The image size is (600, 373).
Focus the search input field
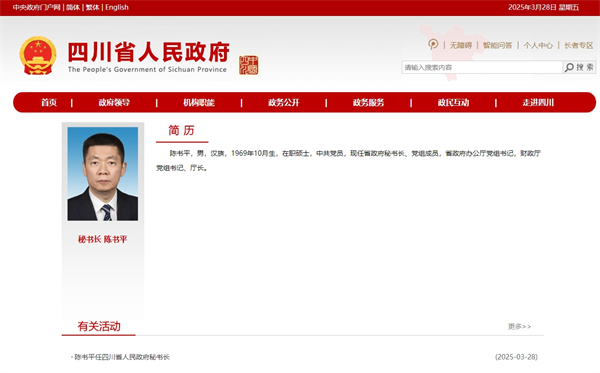(482, 67)
